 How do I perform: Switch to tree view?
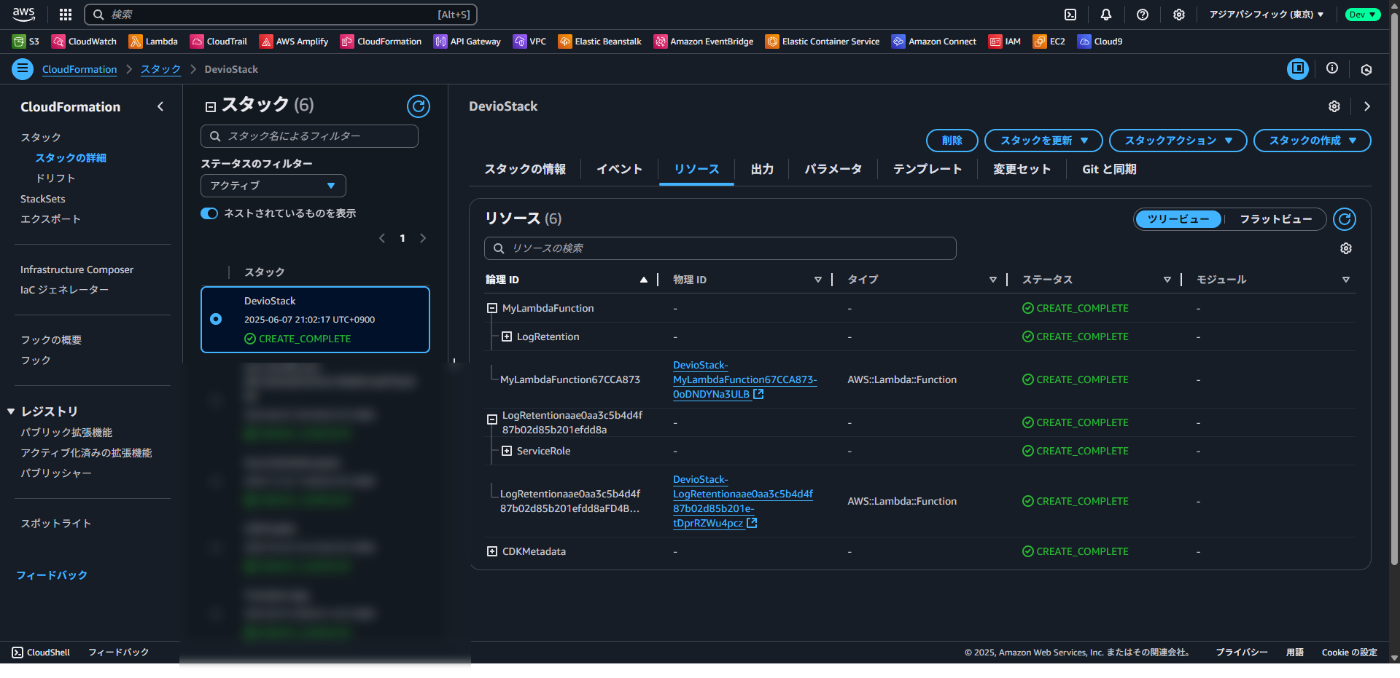(x=1178, y=219)
